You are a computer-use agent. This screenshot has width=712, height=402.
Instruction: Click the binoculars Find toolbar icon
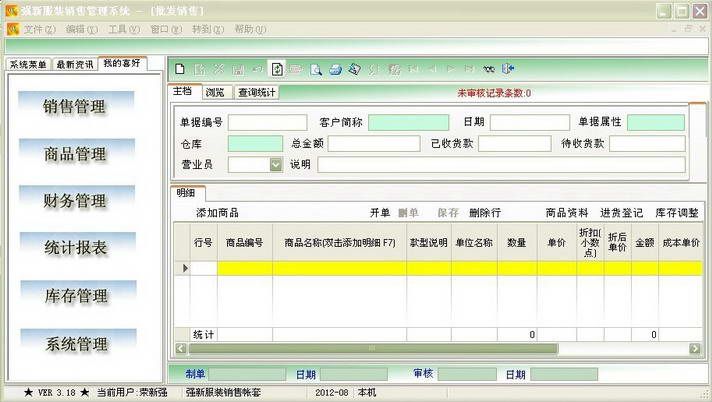point(489,69)
